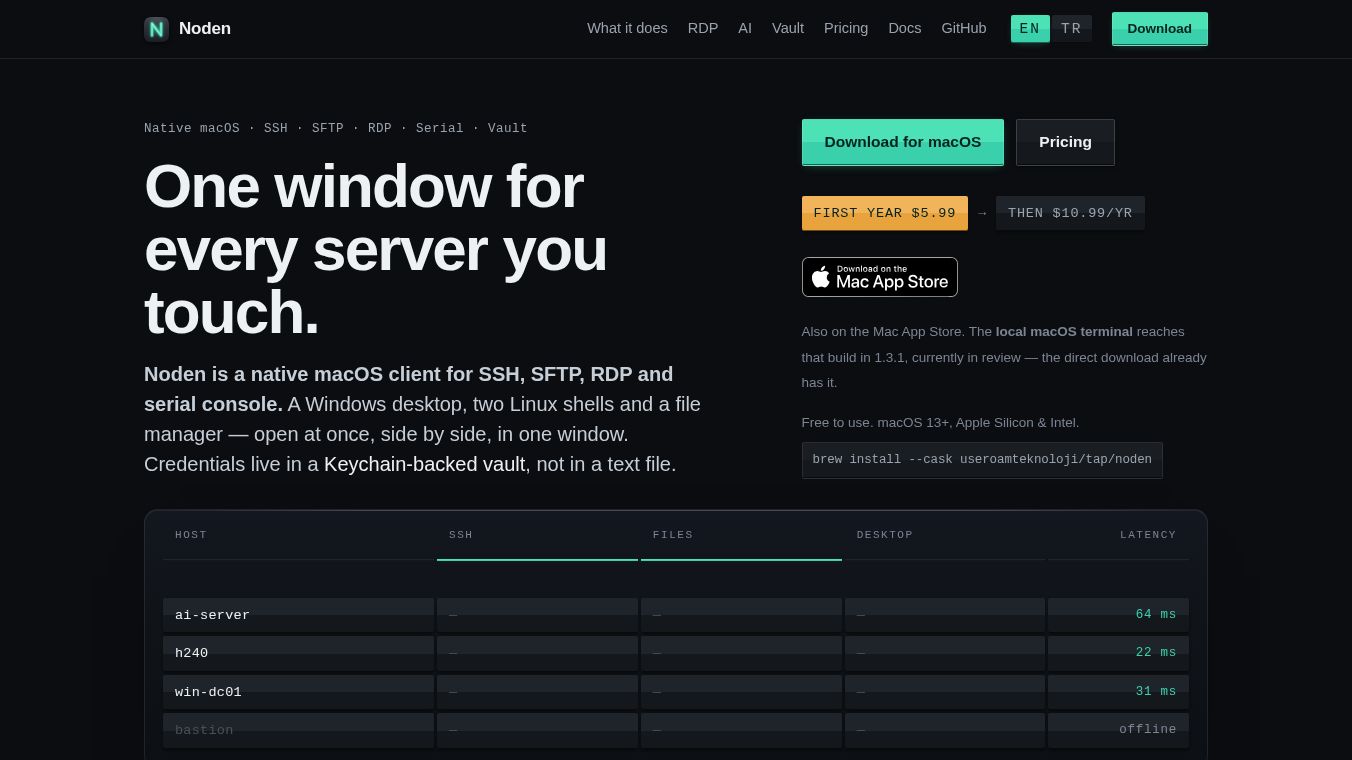This screenshot has height=760, width=1352.
Task: Click the Noden brand name
Action: (x=205, y=29)
